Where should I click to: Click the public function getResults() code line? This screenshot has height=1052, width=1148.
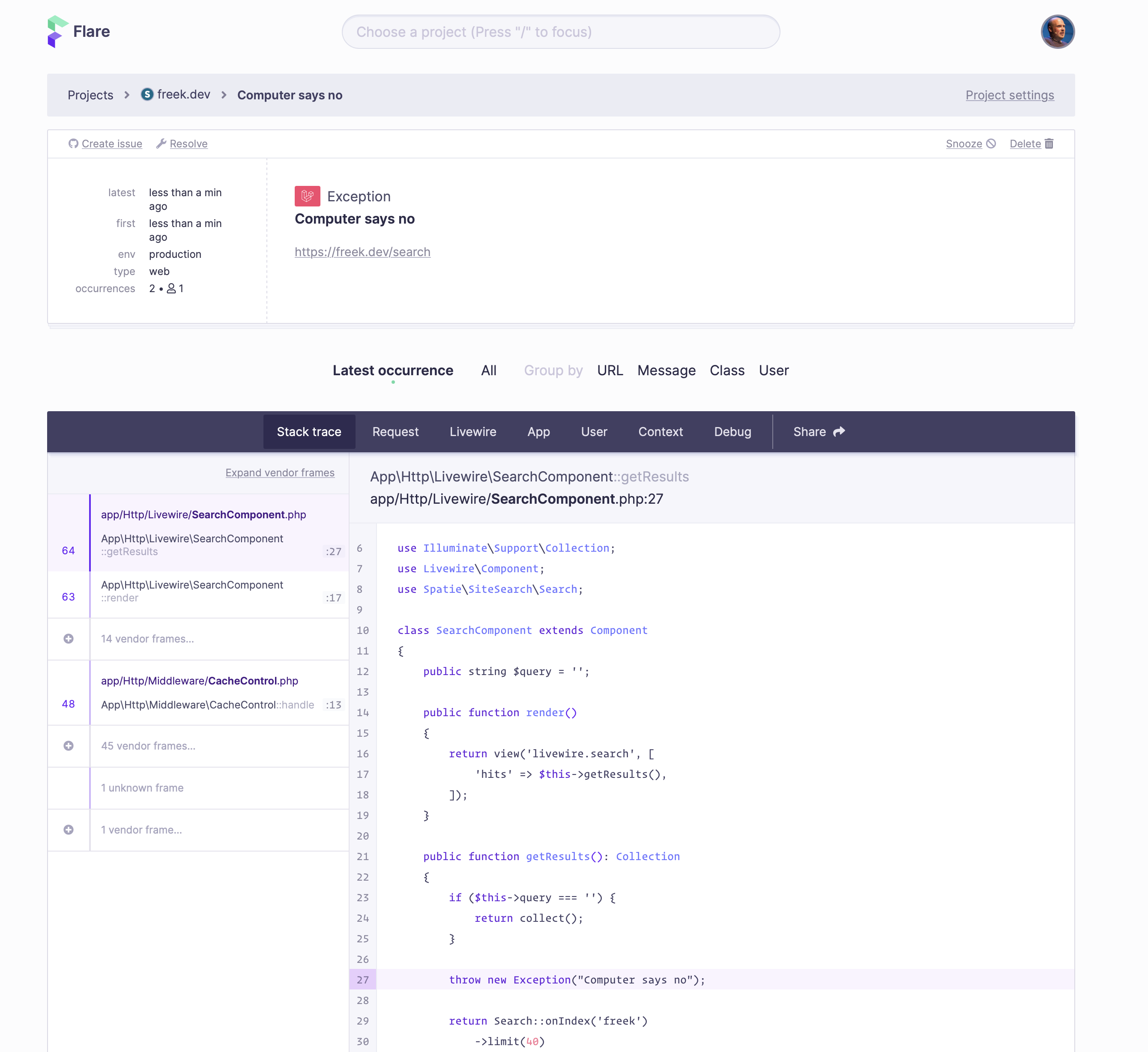coord(551,856)
